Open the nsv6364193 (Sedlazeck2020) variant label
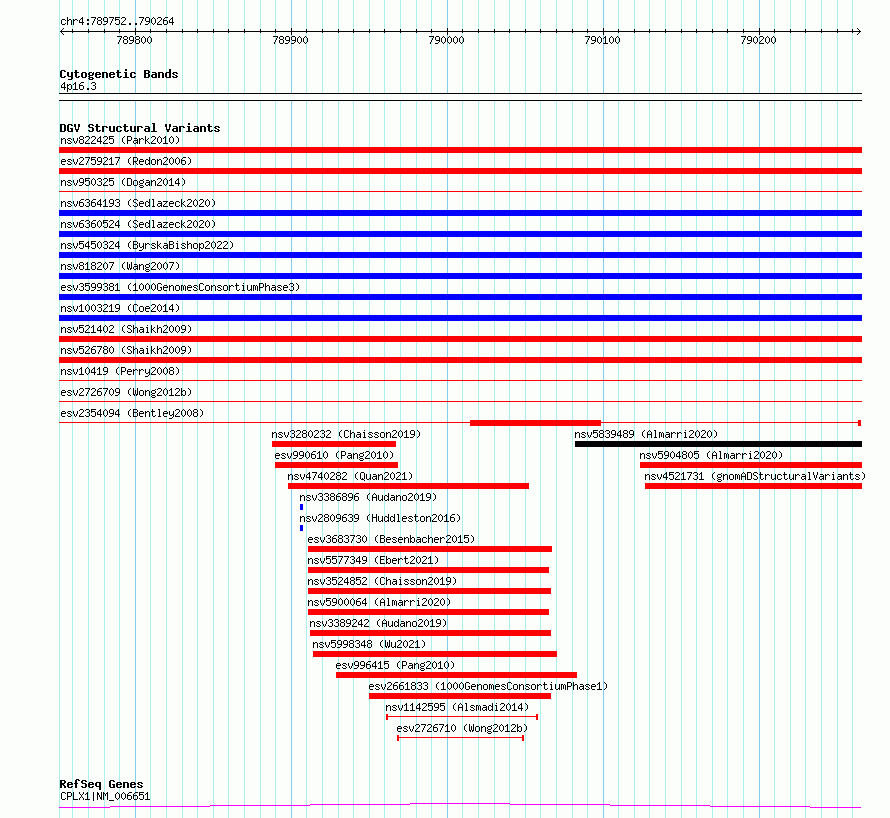The image size is (890, 818). 138,203
